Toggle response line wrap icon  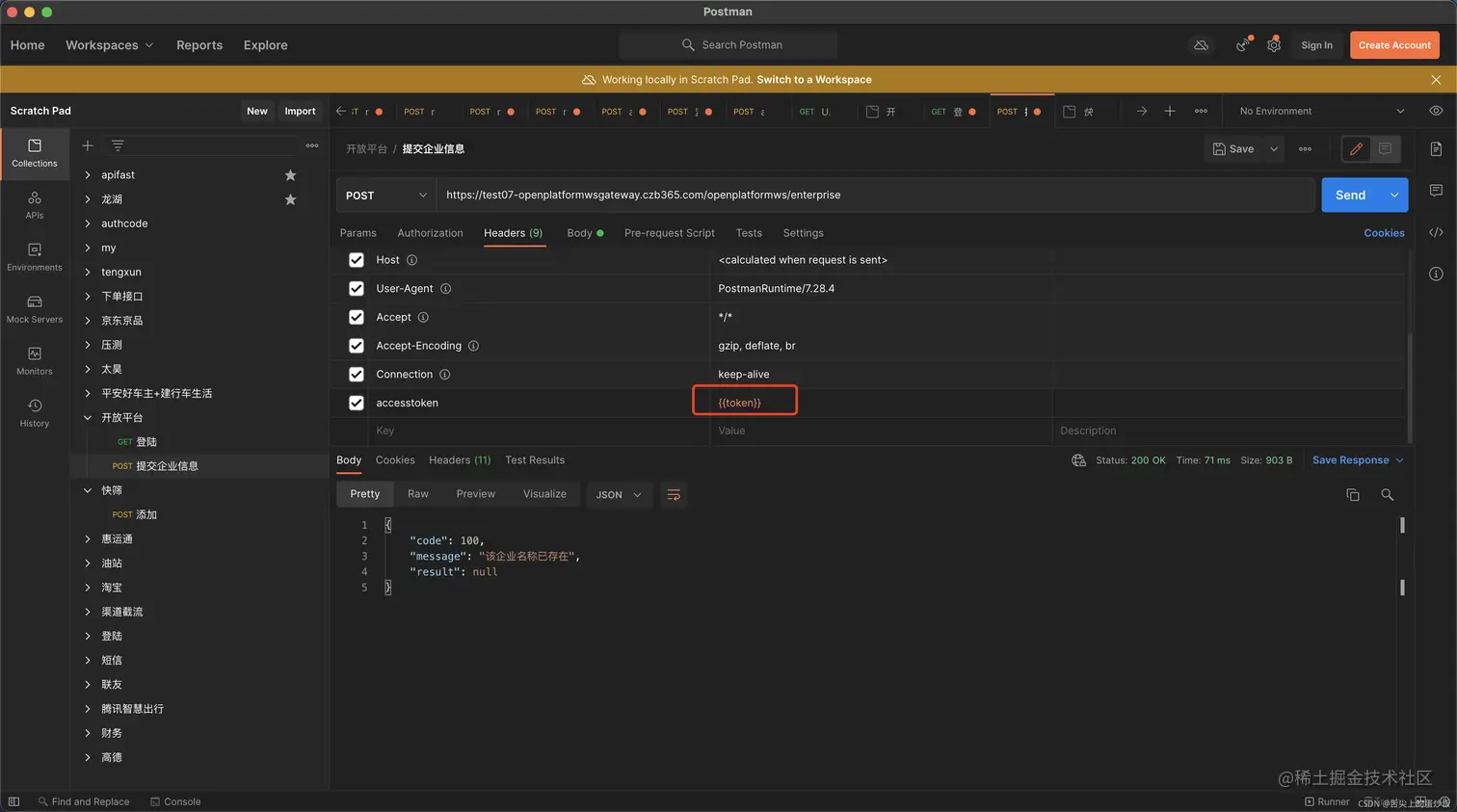point(674,494)
